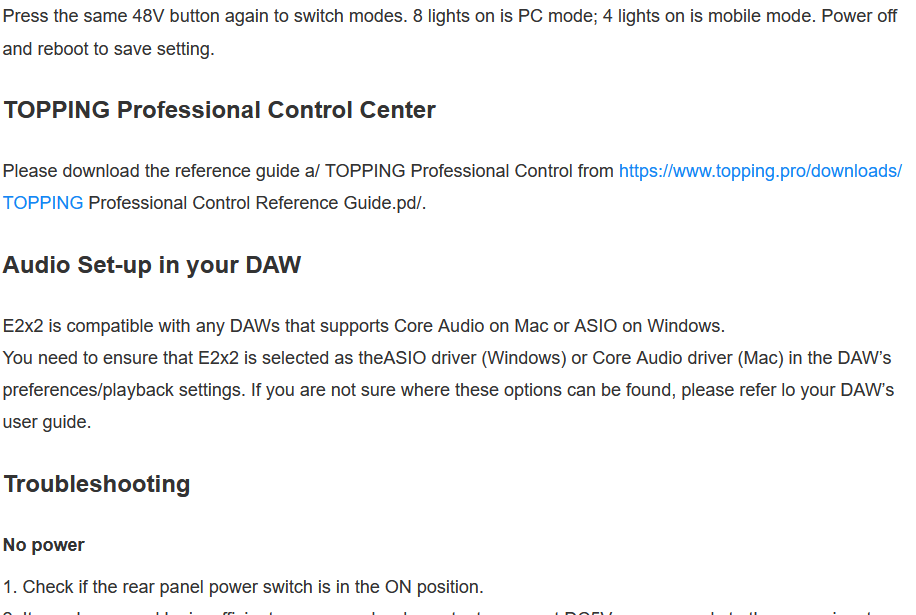916x615 pixels.
Task: Click the 'Troubleshooting' heading
Action: click(x=97, y=484)
